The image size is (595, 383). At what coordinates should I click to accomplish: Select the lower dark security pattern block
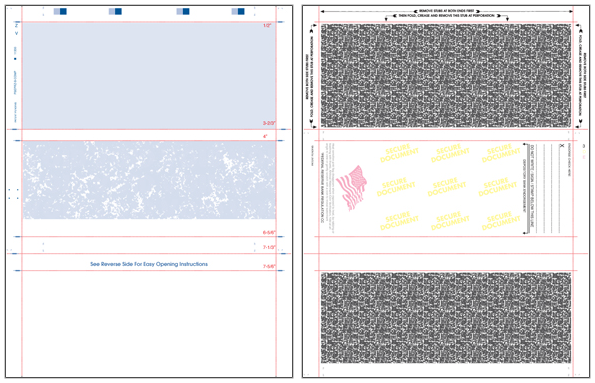tap(446, 318)
